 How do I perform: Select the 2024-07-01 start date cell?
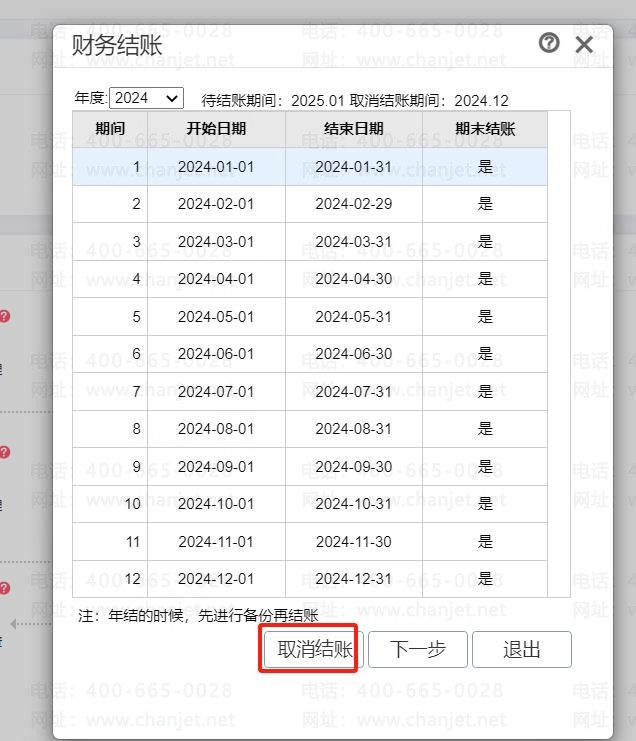tap(216, 392)
